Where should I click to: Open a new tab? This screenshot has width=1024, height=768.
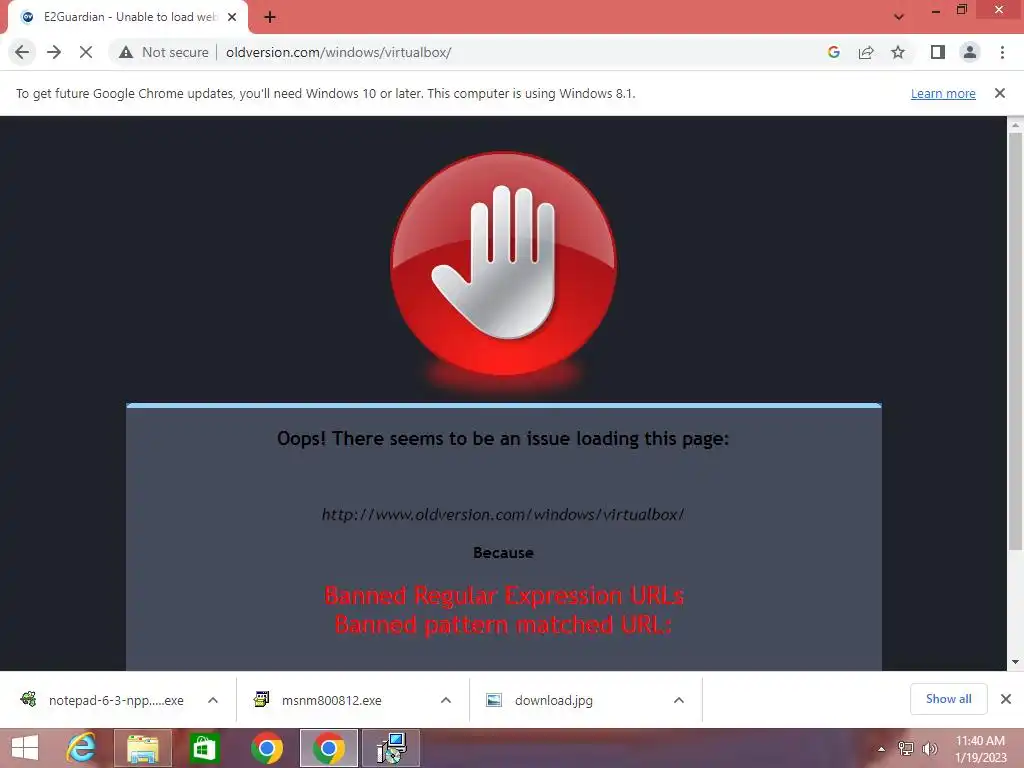[x=270, y=17]
